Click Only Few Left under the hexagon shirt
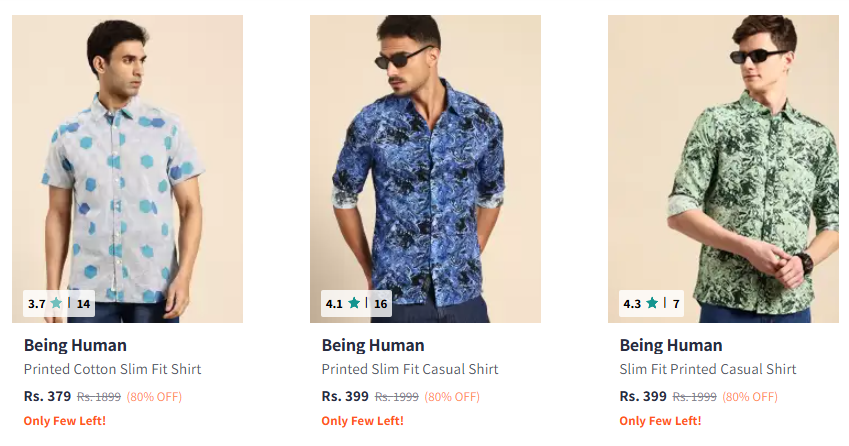The height and width of the screenshot is (446, 849). click(x=64, y=421)
